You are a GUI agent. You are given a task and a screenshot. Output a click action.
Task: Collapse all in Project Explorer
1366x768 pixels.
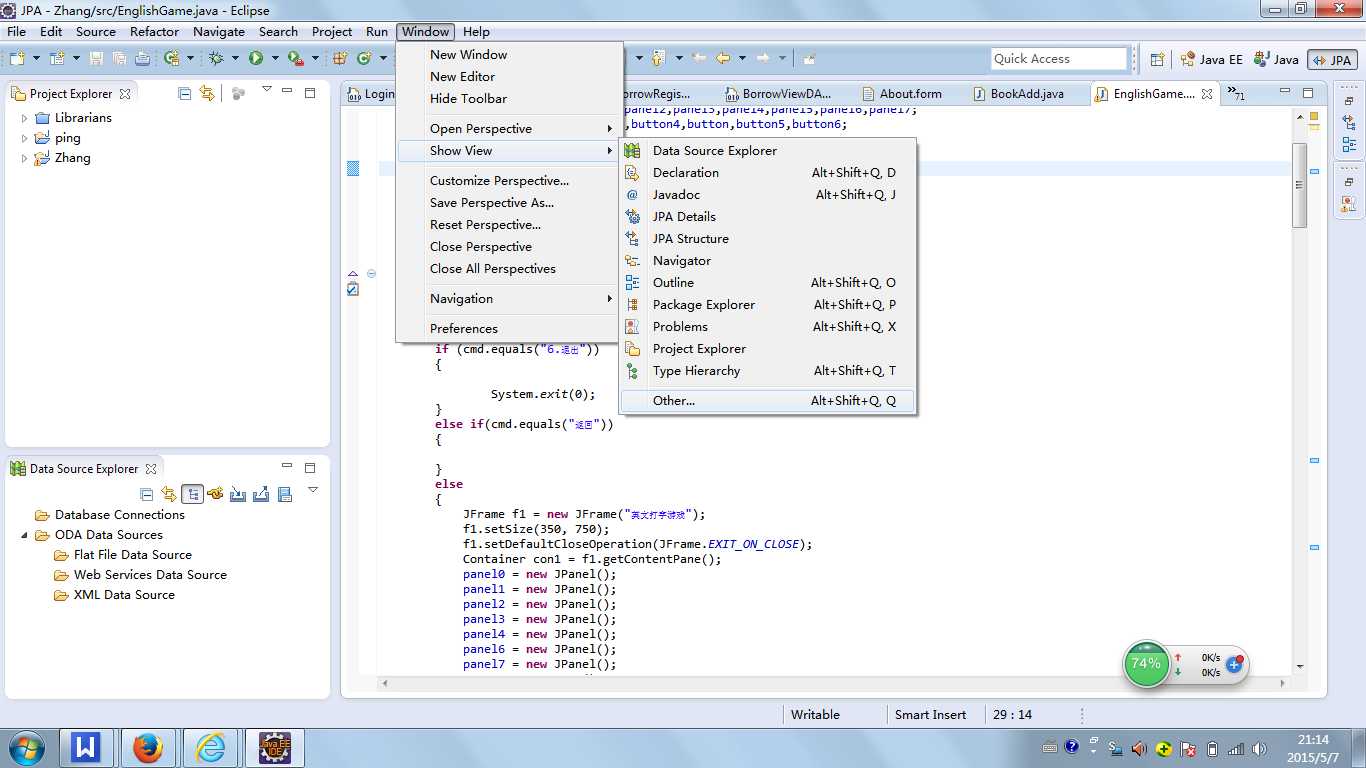[184, 93]
